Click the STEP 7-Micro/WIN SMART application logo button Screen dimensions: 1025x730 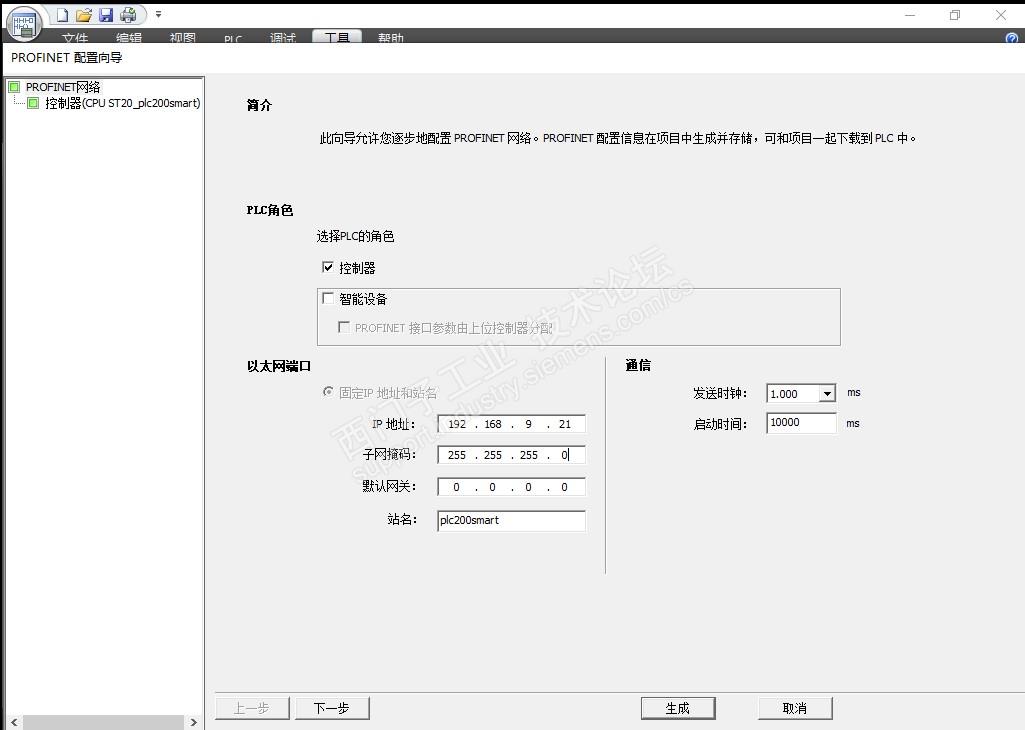click(24, 24)
